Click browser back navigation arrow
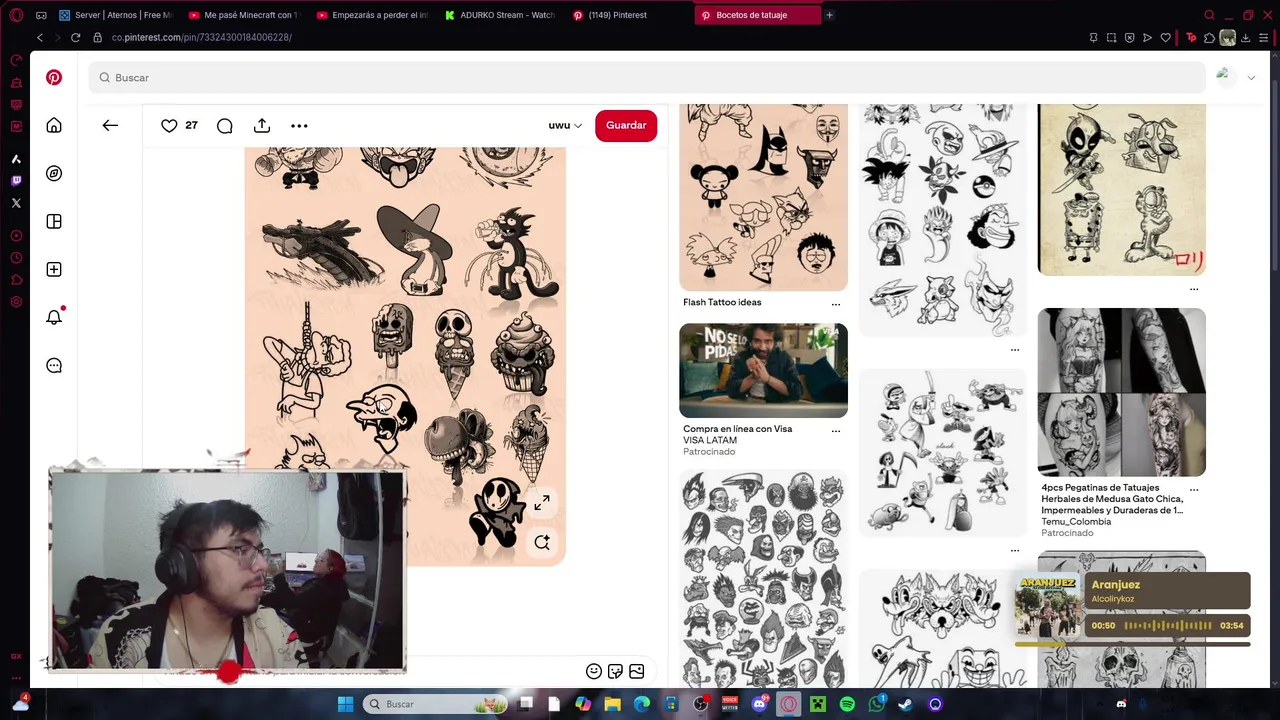The height and width of the screenshot is (720, 1280). click(40, 37)
